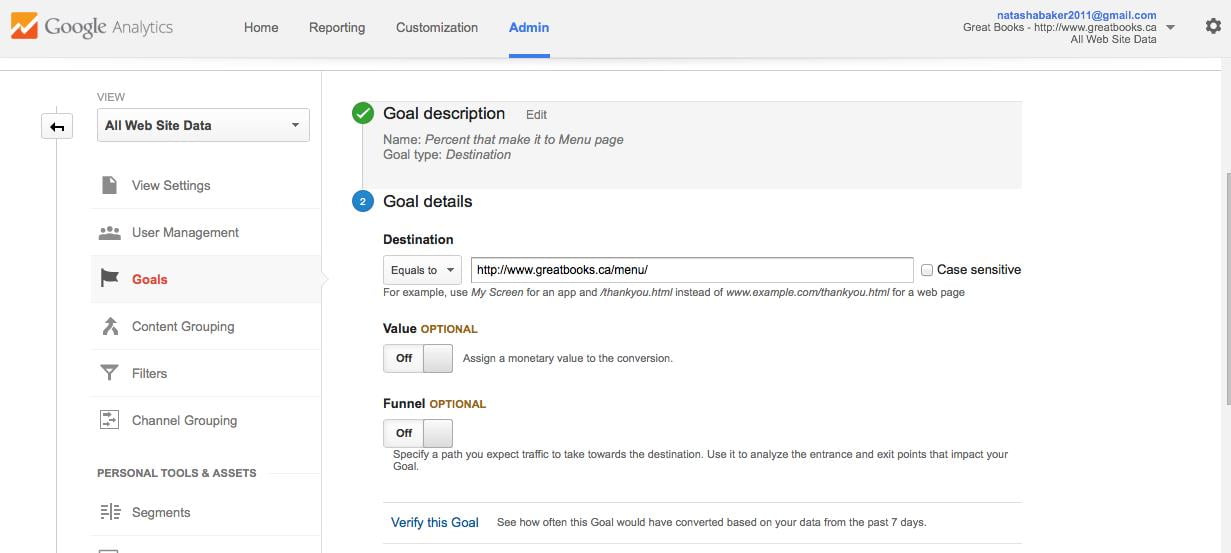
Task: Switch to the Reporting tab
Action: tap(337, 27)
